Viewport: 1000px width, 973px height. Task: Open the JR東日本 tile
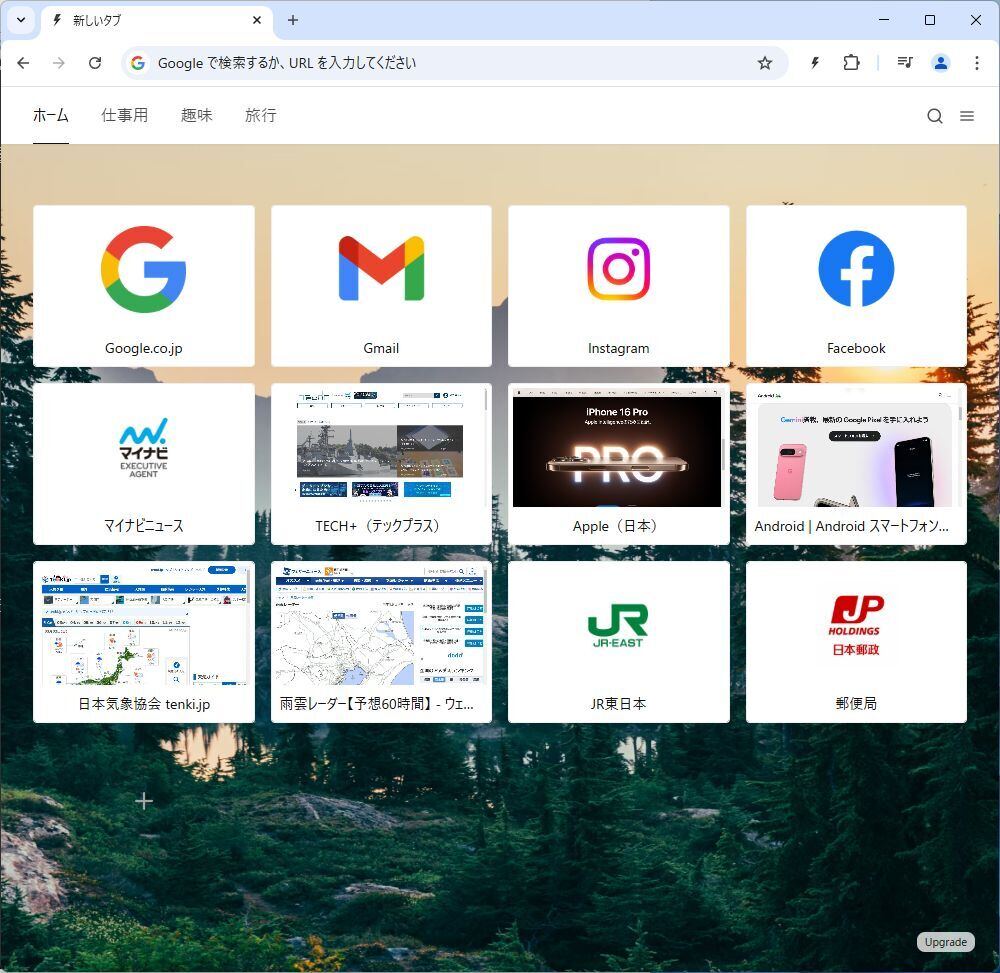point(619,641)
